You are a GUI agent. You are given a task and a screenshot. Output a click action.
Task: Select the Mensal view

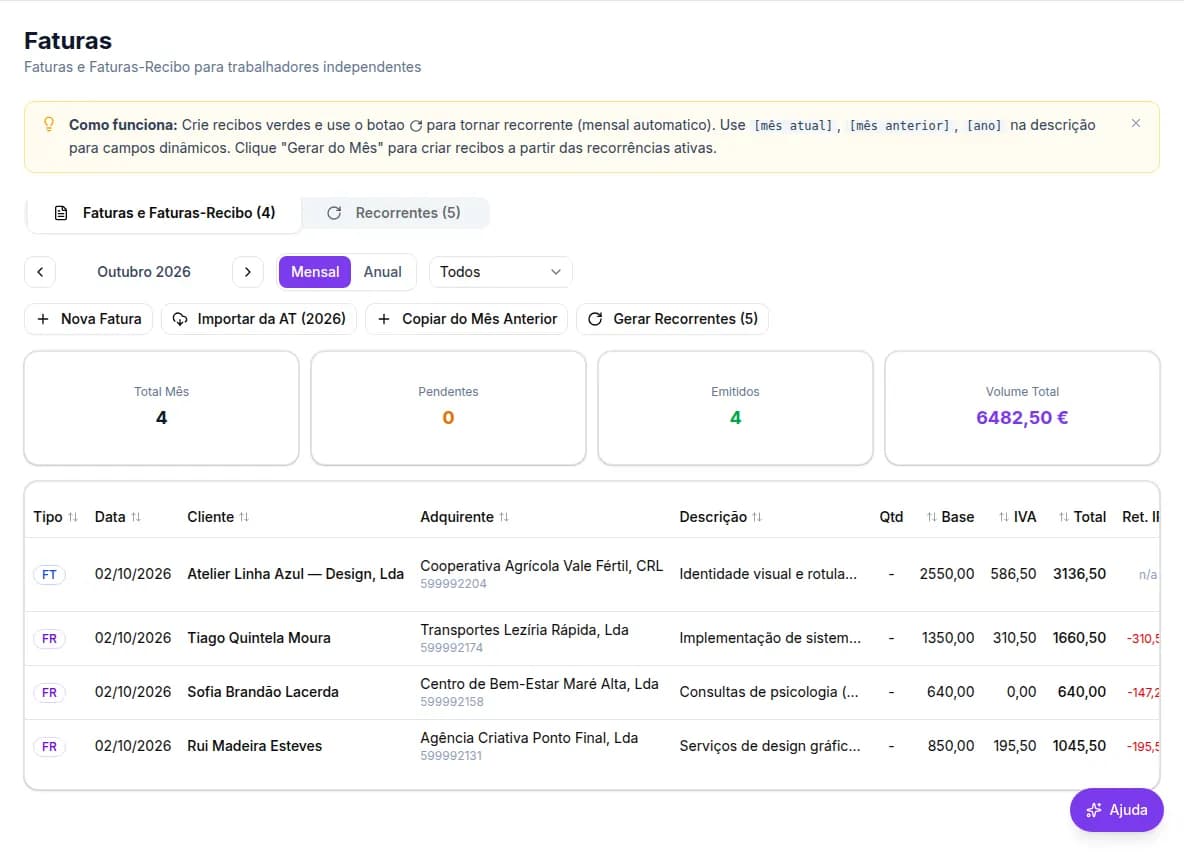pos(315,272)
